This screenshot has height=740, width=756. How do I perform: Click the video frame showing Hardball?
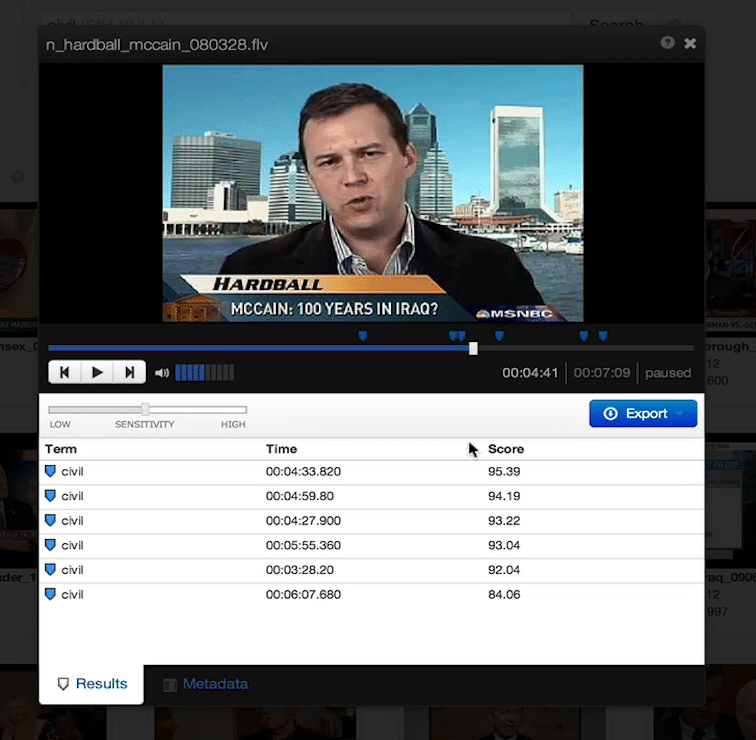pos(373,193)
